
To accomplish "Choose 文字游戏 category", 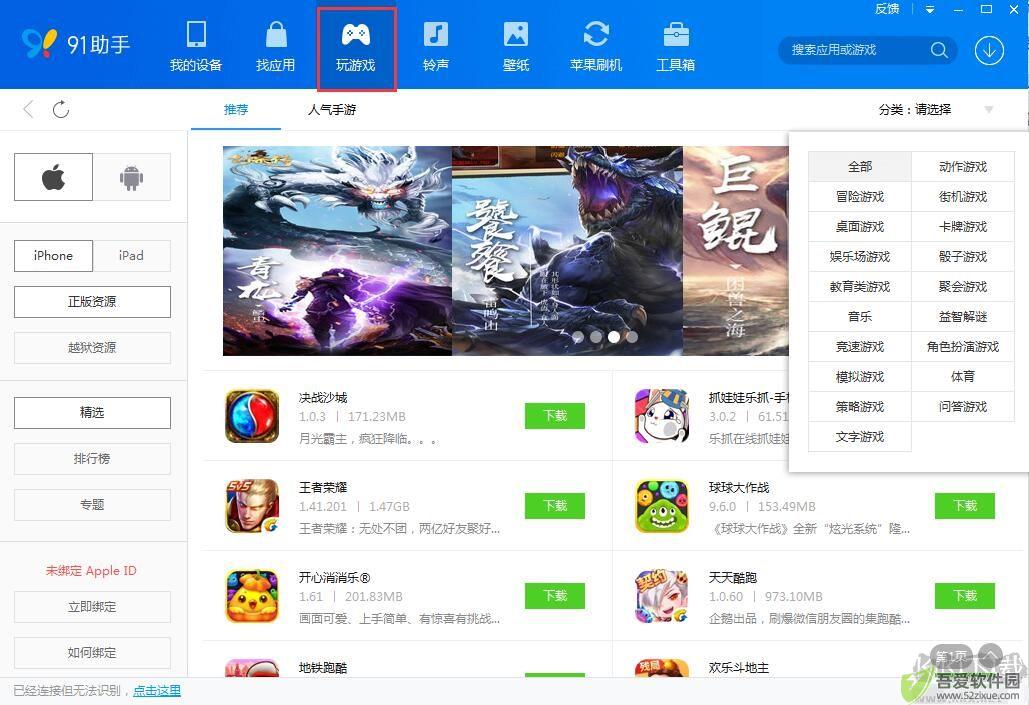I will click(860, 437).
